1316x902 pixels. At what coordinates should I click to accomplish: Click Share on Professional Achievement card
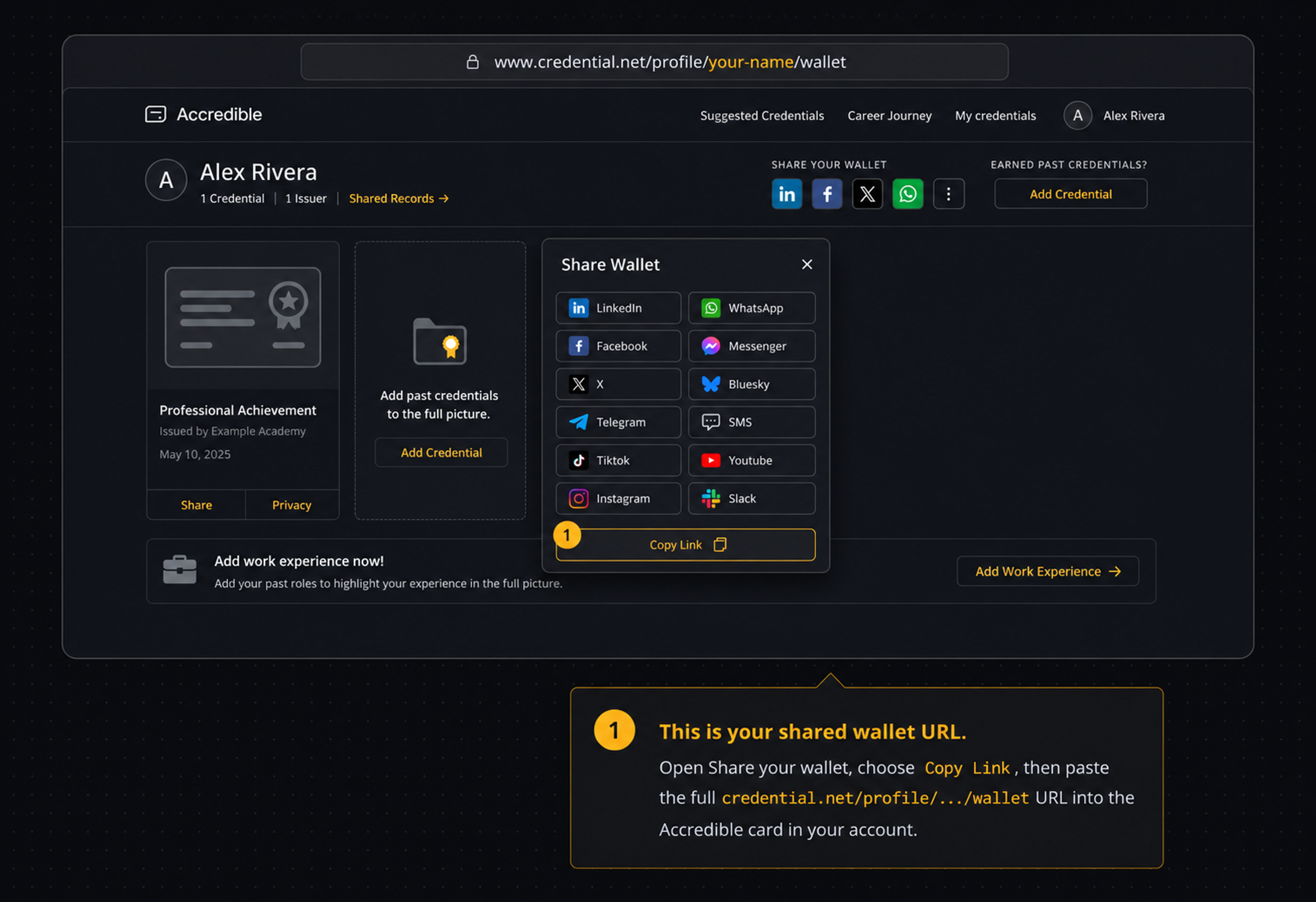196,505
